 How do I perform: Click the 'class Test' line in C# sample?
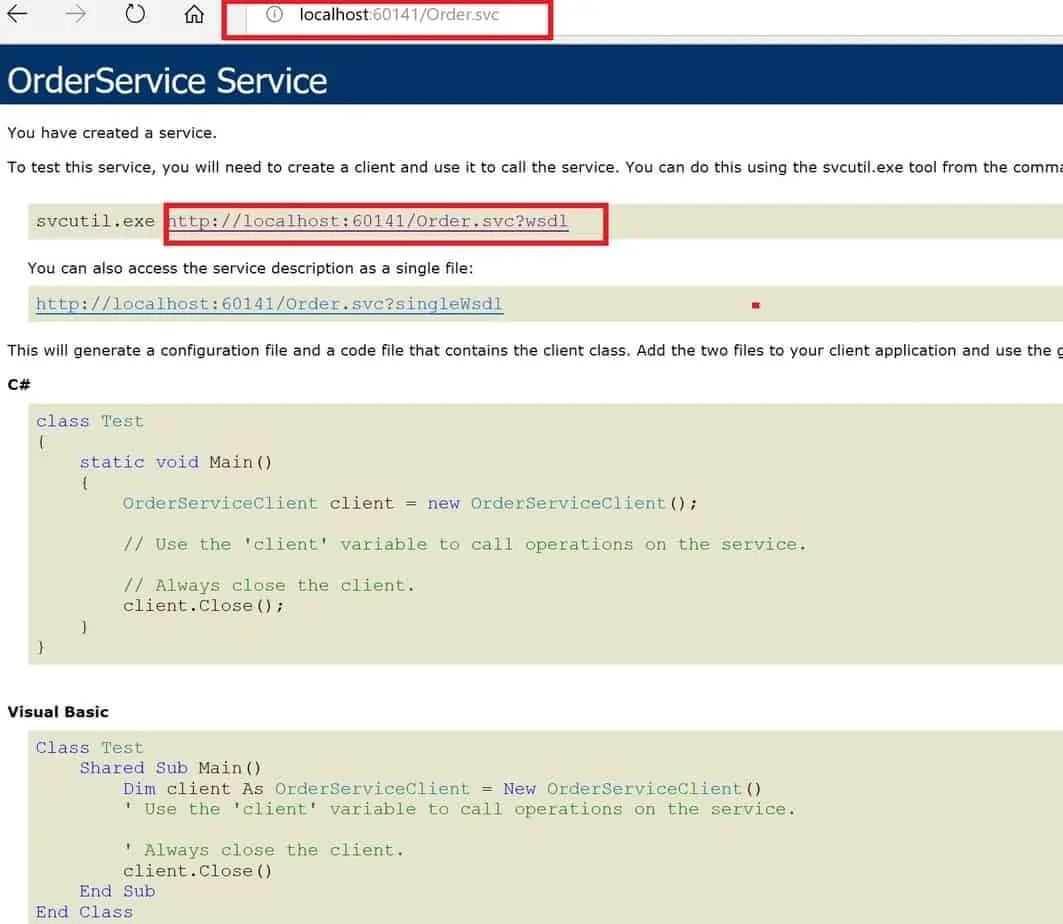[x=90, y=420]
